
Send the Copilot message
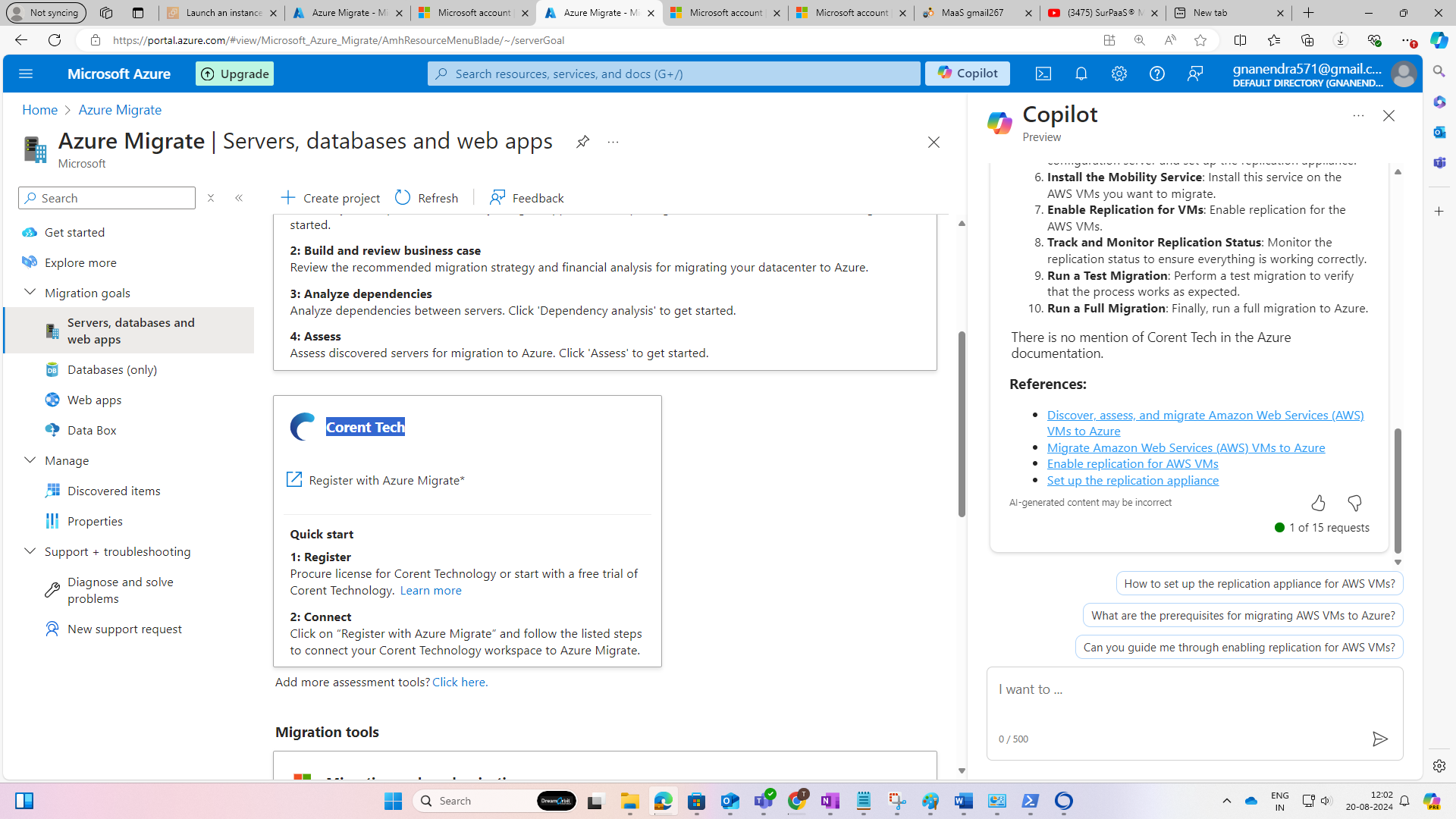coord(1379,739)
